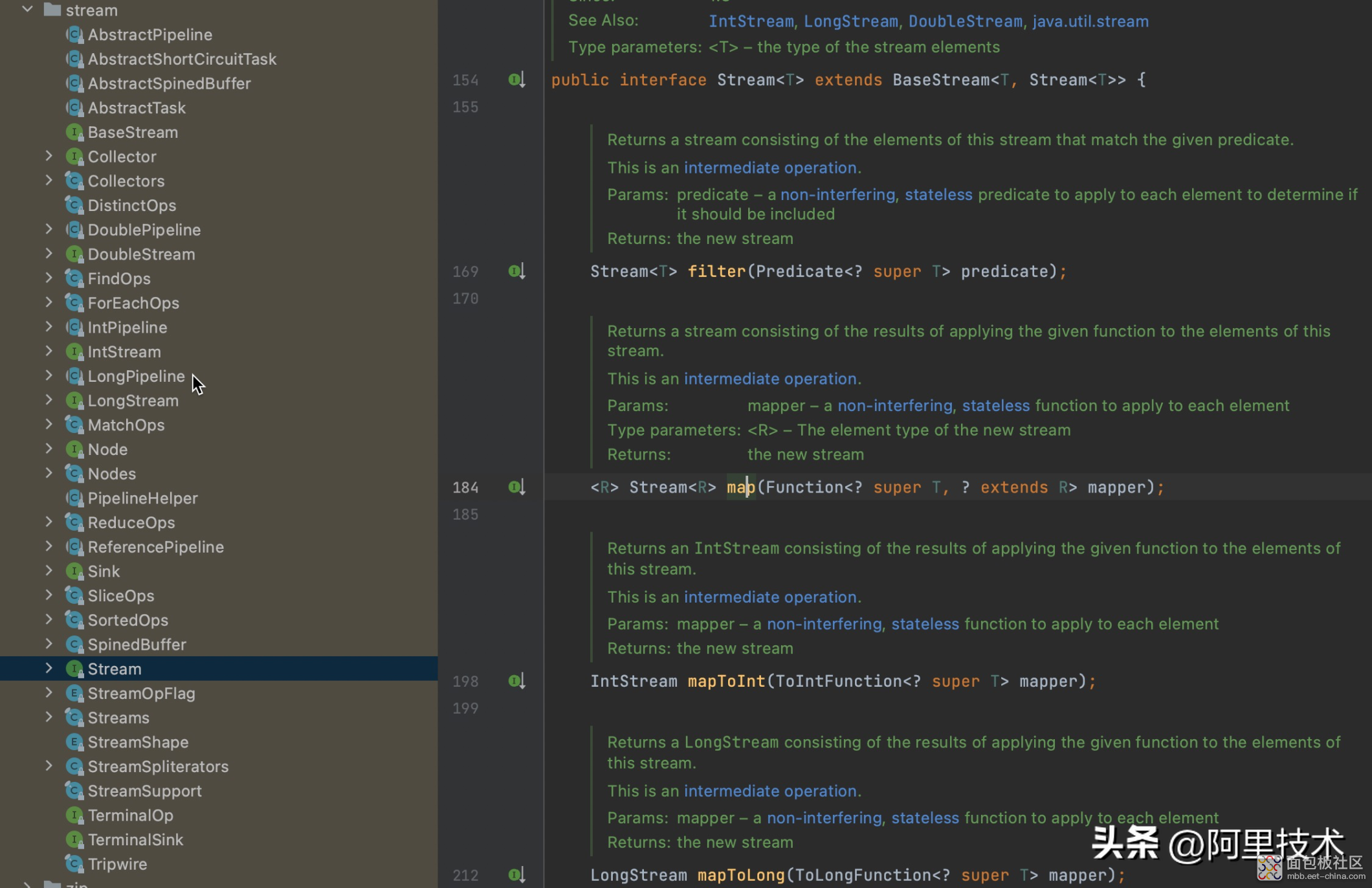Viewport: 1372px width, 888px height.
Task: Click the Collector interface icon
Action: 75,157
